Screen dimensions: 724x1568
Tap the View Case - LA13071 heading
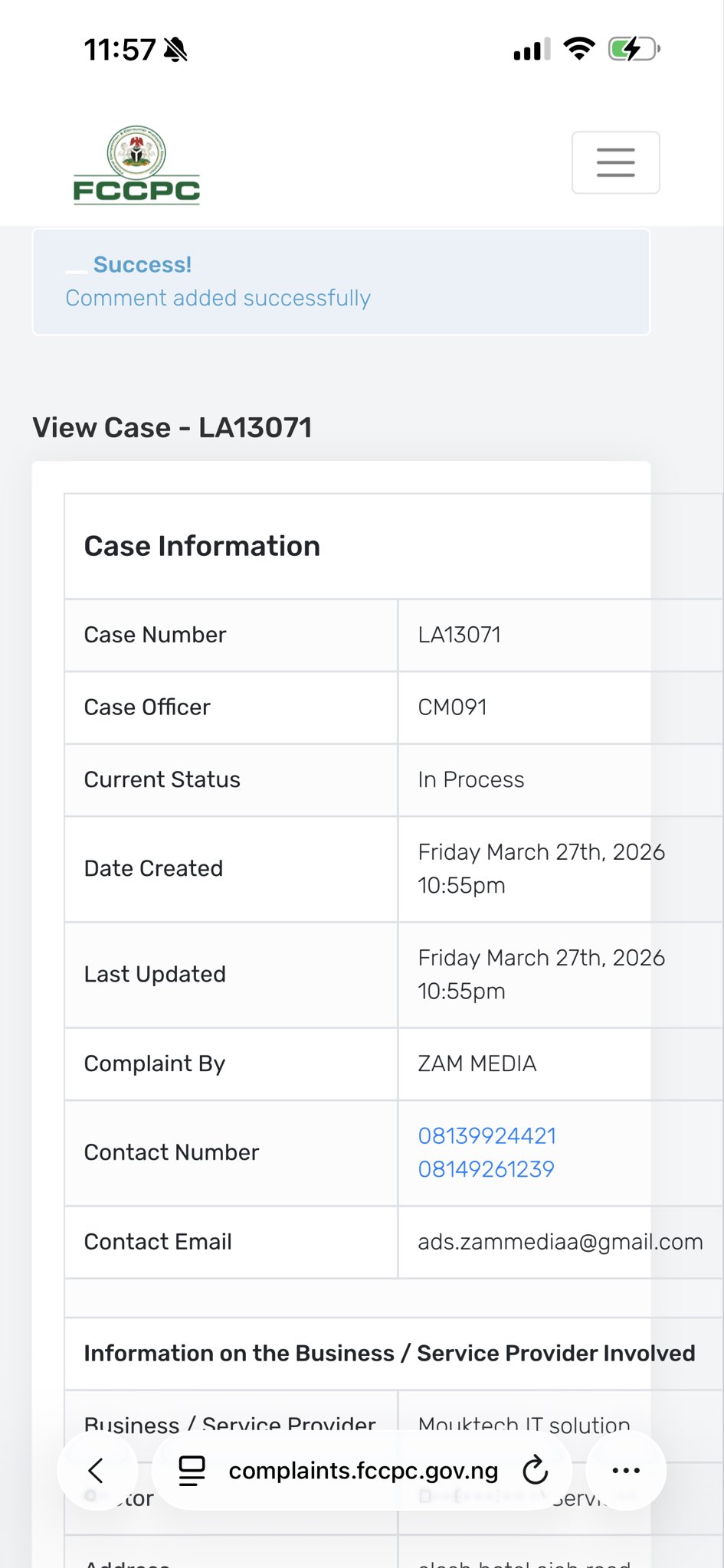(172, 427)
